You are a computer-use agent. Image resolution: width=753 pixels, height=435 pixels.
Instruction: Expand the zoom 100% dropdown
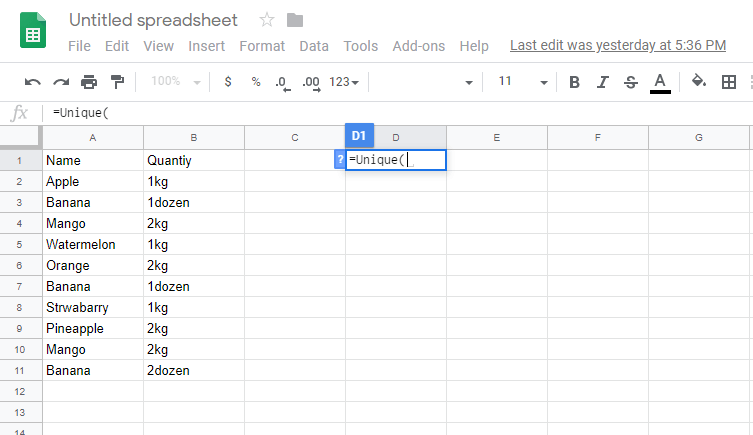click(x=175, y=82)
